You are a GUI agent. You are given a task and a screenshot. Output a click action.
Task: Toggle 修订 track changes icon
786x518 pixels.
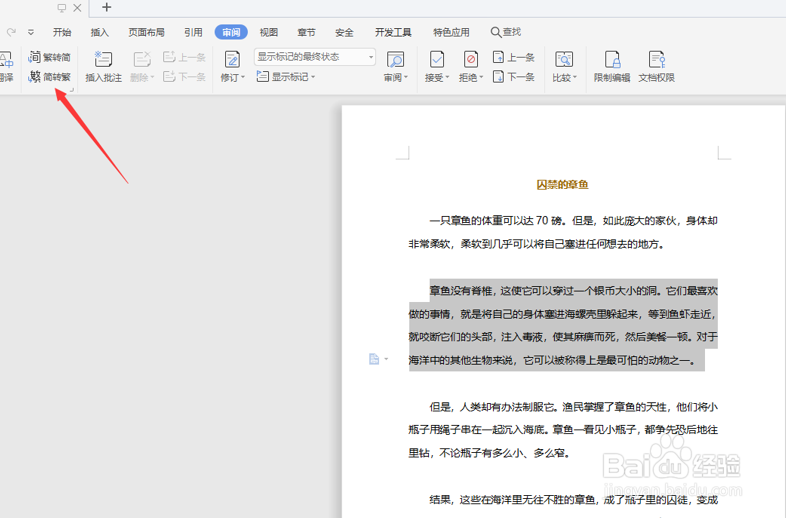[232, 60]
